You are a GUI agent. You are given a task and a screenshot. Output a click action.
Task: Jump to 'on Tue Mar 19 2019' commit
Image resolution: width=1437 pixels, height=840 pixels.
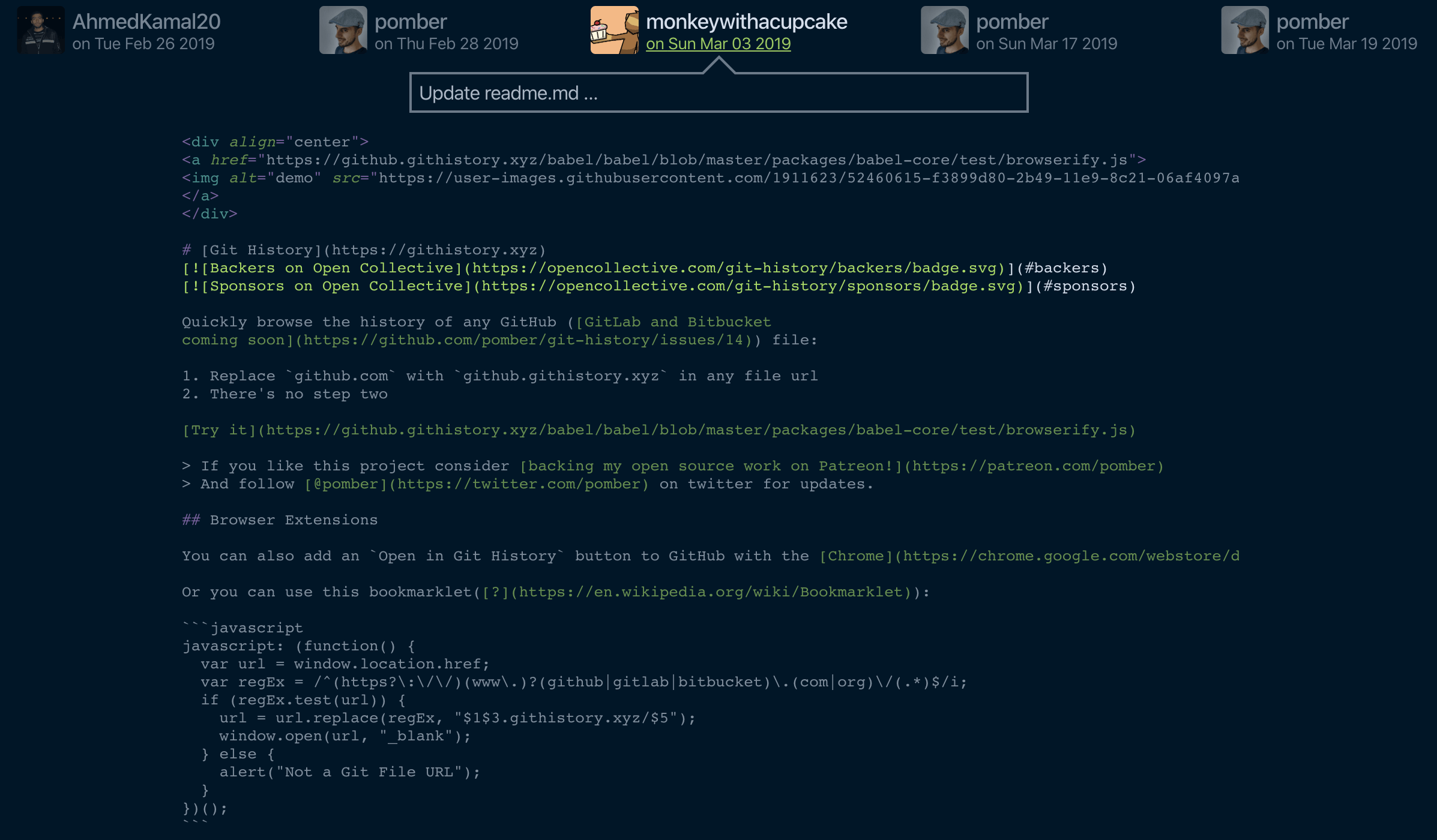(1346, 44)
